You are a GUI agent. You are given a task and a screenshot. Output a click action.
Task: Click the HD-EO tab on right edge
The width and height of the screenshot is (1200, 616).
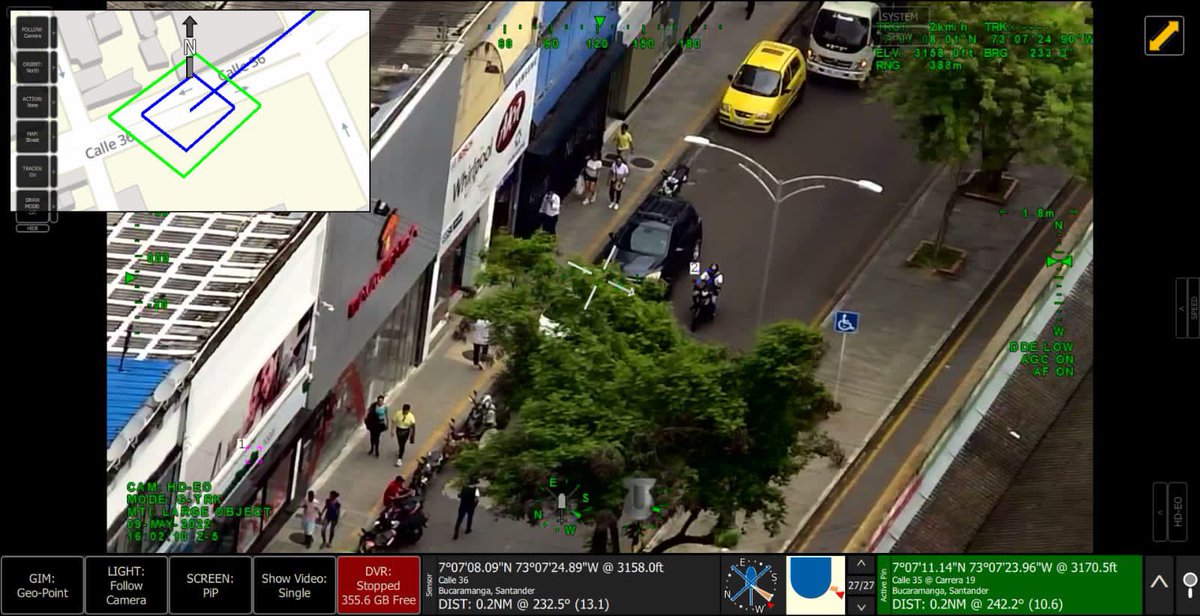(x=1176, y=512)
